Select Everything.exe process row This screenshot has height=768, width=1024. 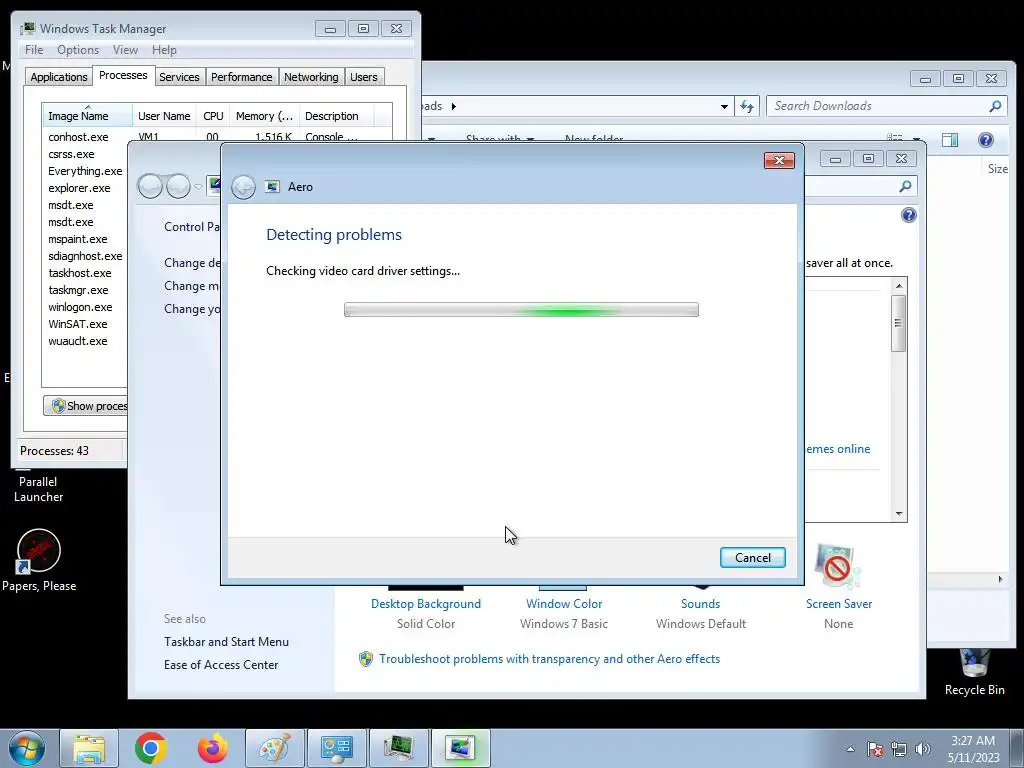85,171
